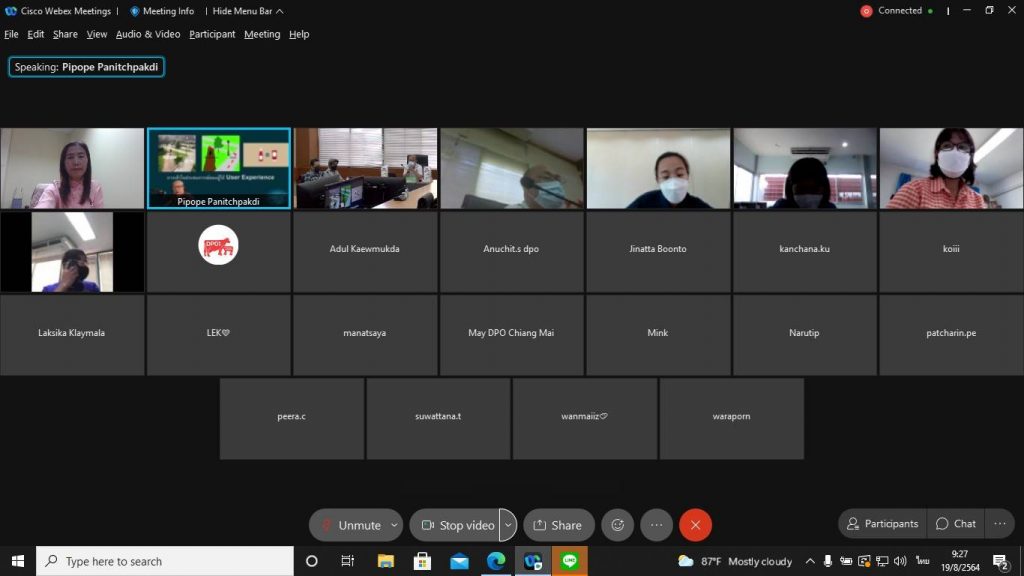The height and width of the screenshot is (576, 1024).
Task: Expand audio options arrow beside Unmute
Action: click(395, 525)
